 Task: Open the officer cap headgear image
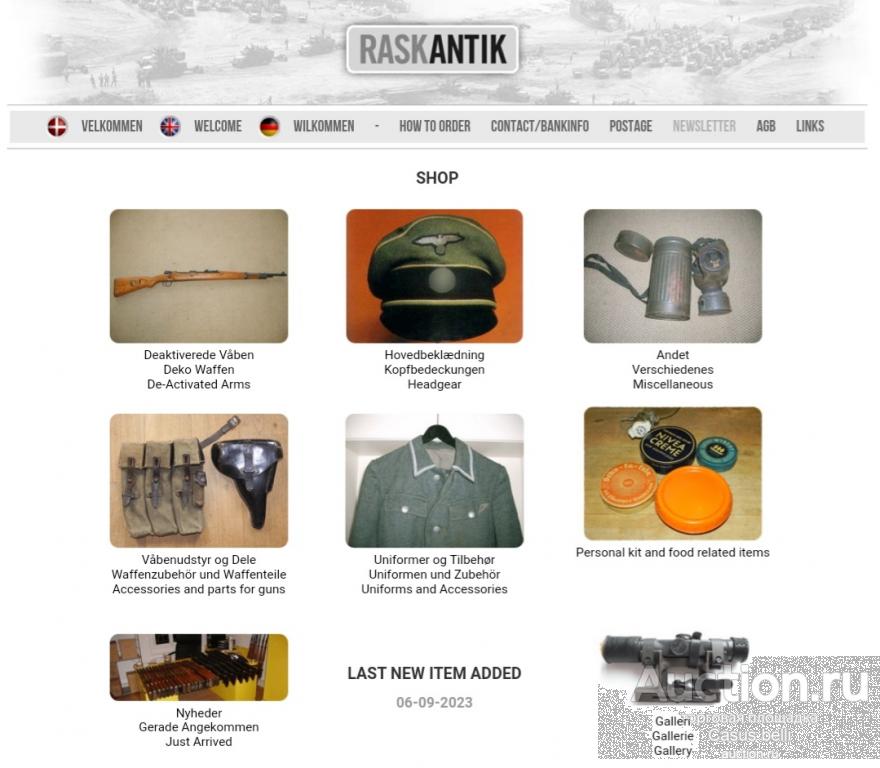434,276
